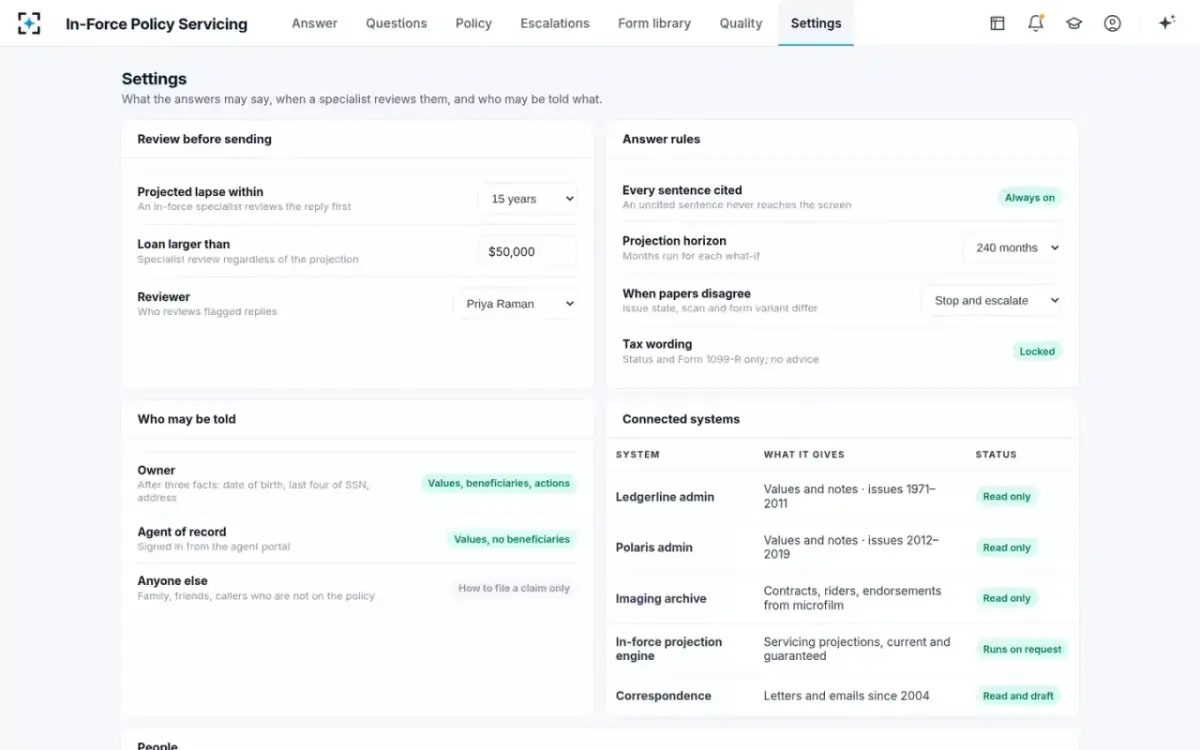Open the Reviewer dropdown showing Priya Raman
This screenshot has height=750, width=1200.
click(515, 304)
